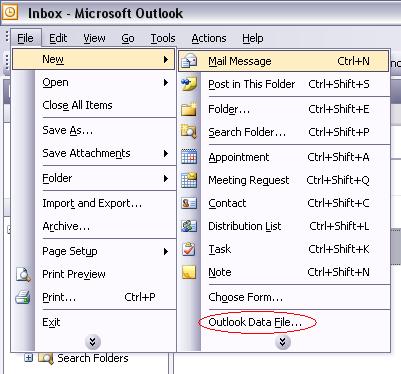Viewport: 401px width, 374px height.
Task: Open the Page Setup submenu arrow
Action: (x=166, y=252)
